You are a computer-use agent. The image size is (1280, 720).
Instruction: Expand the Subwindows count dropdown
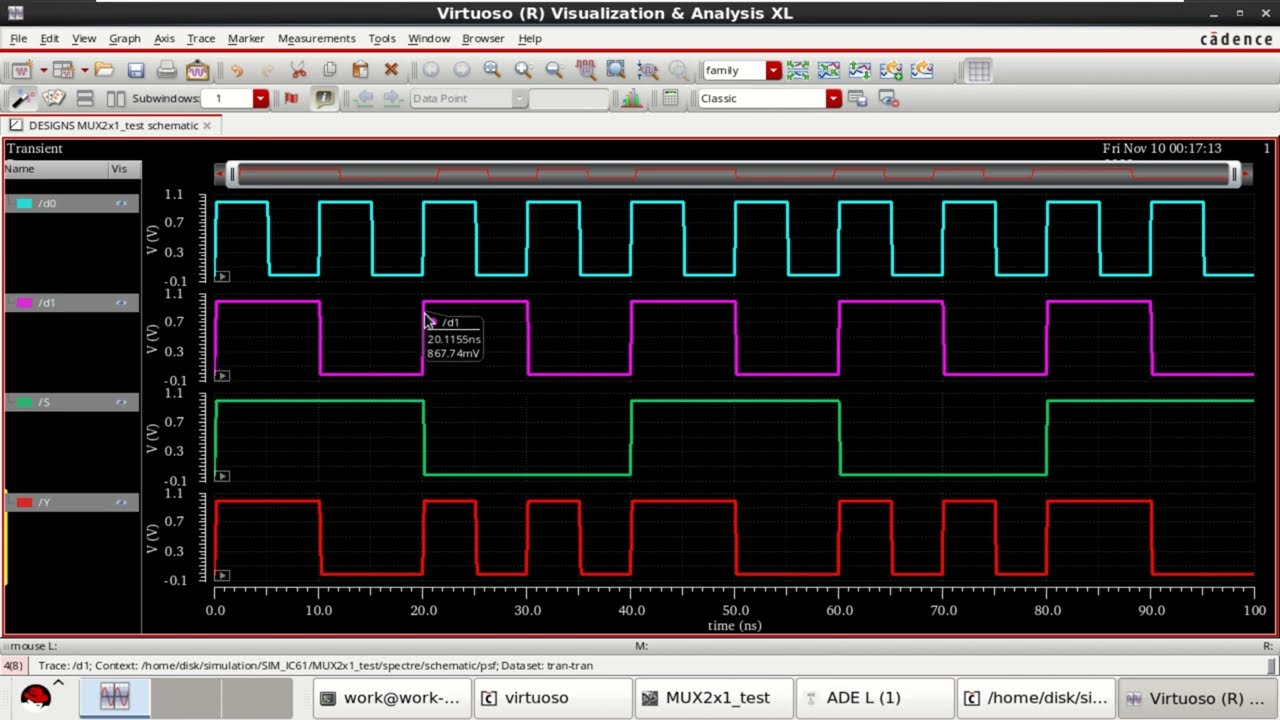260,98
